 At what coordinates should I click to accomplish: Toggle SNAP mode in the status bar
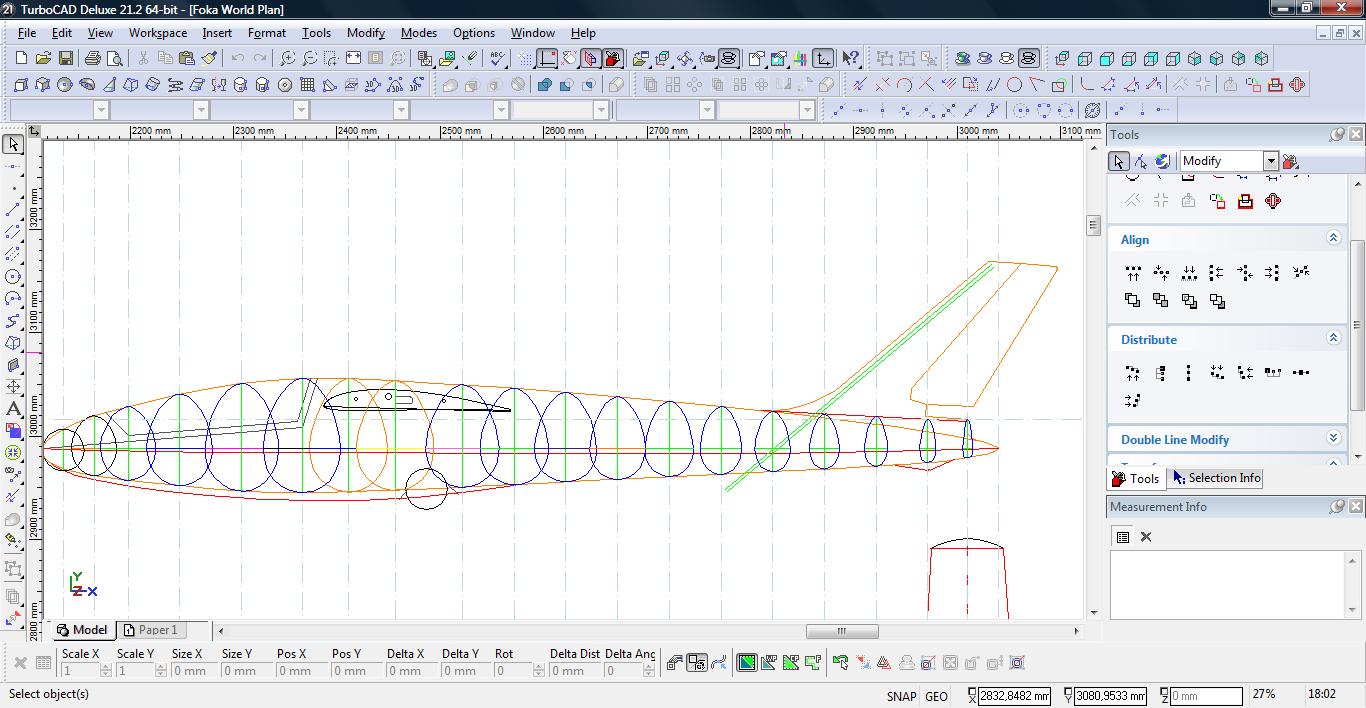pos(900,696)
